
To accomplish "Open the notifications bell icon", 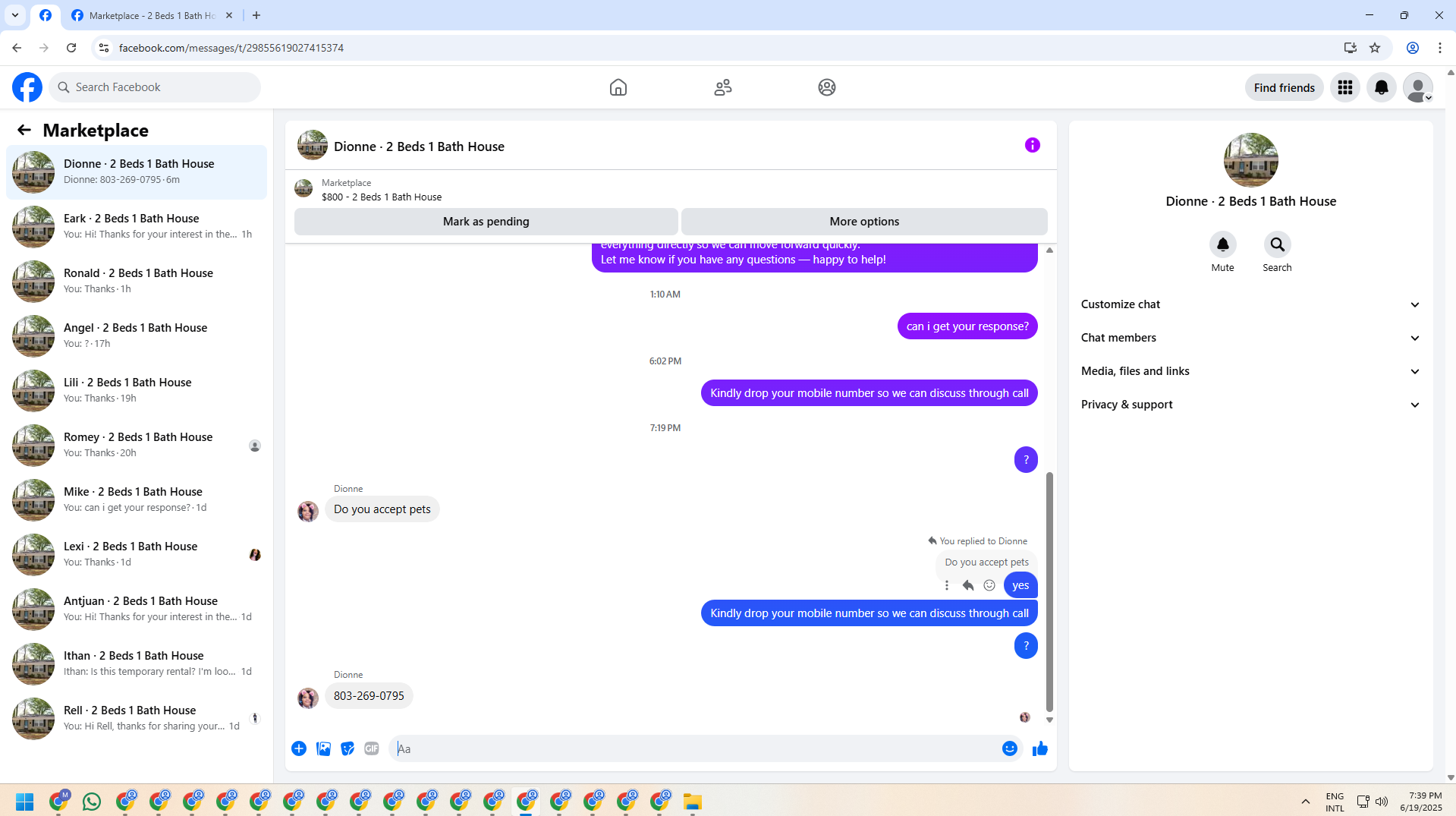I will [x=1382, y=87].
